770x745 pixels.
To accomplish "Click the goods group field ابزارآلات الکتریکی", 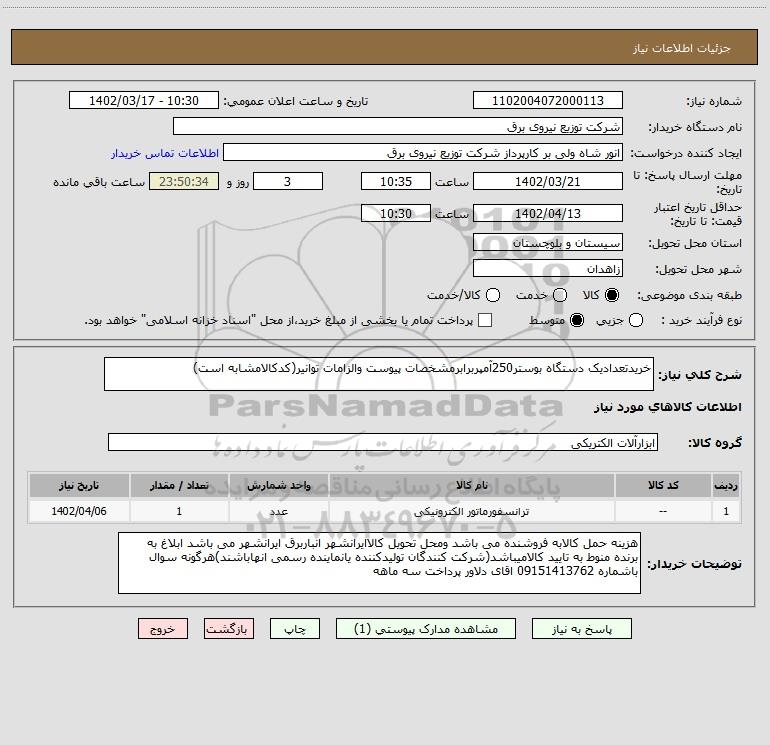I will tap(383, 442).
